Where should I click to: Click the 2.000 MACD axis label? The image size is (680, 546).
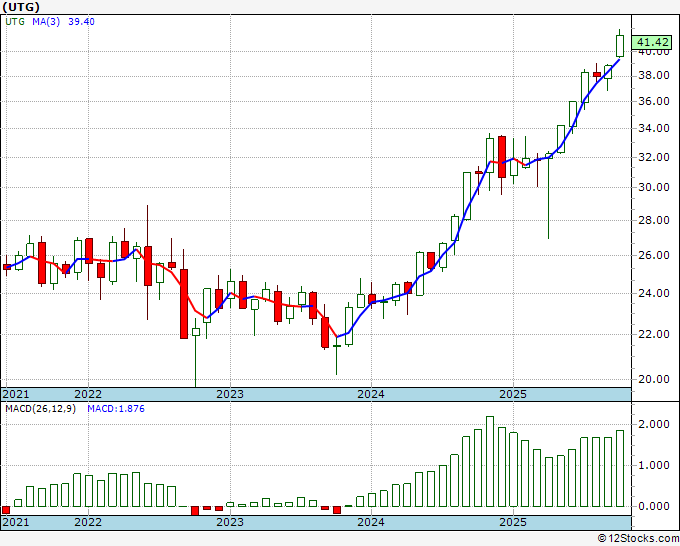[654, 425]
